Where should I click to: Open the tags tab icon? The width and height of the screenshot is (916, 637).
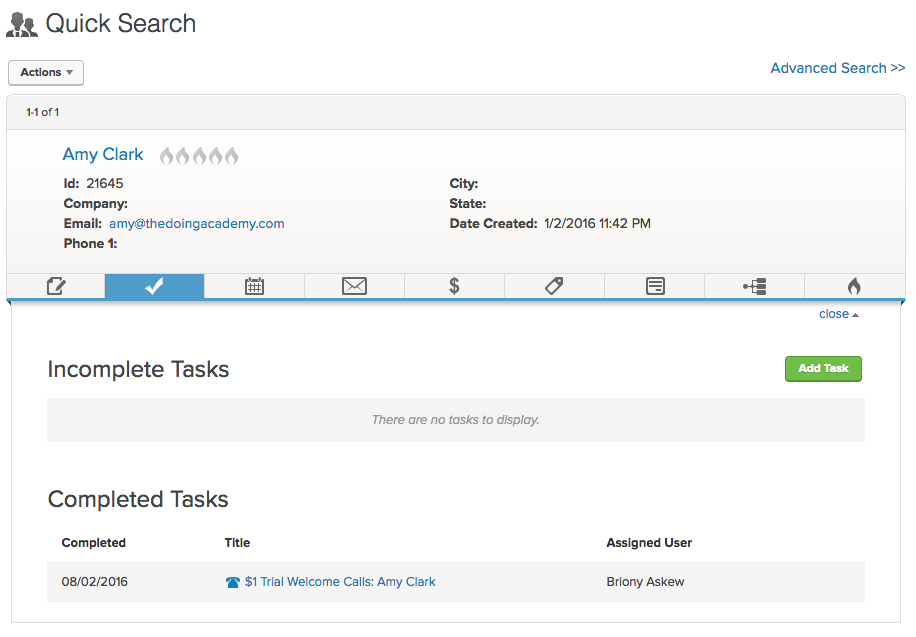pyautogui.click(x=554, y=286)
